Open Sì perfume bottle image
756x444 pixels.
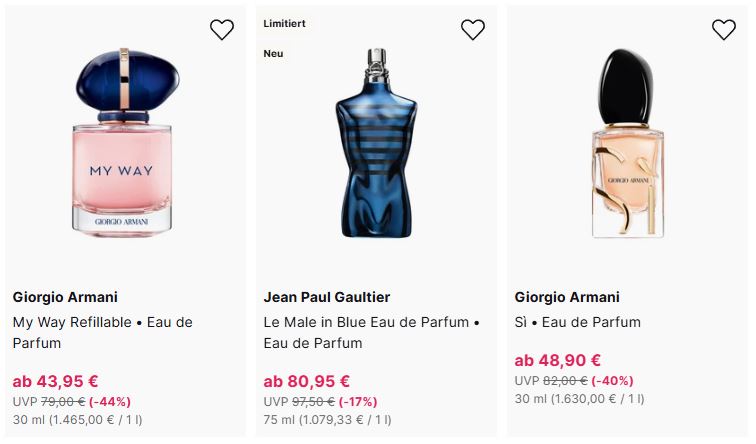[627, 143]
